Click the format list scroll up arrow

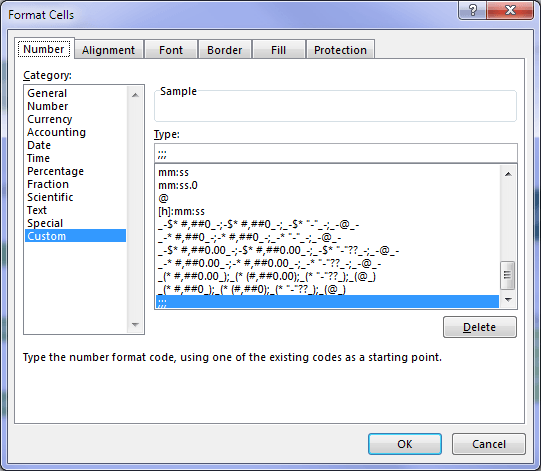pos(508,174)
